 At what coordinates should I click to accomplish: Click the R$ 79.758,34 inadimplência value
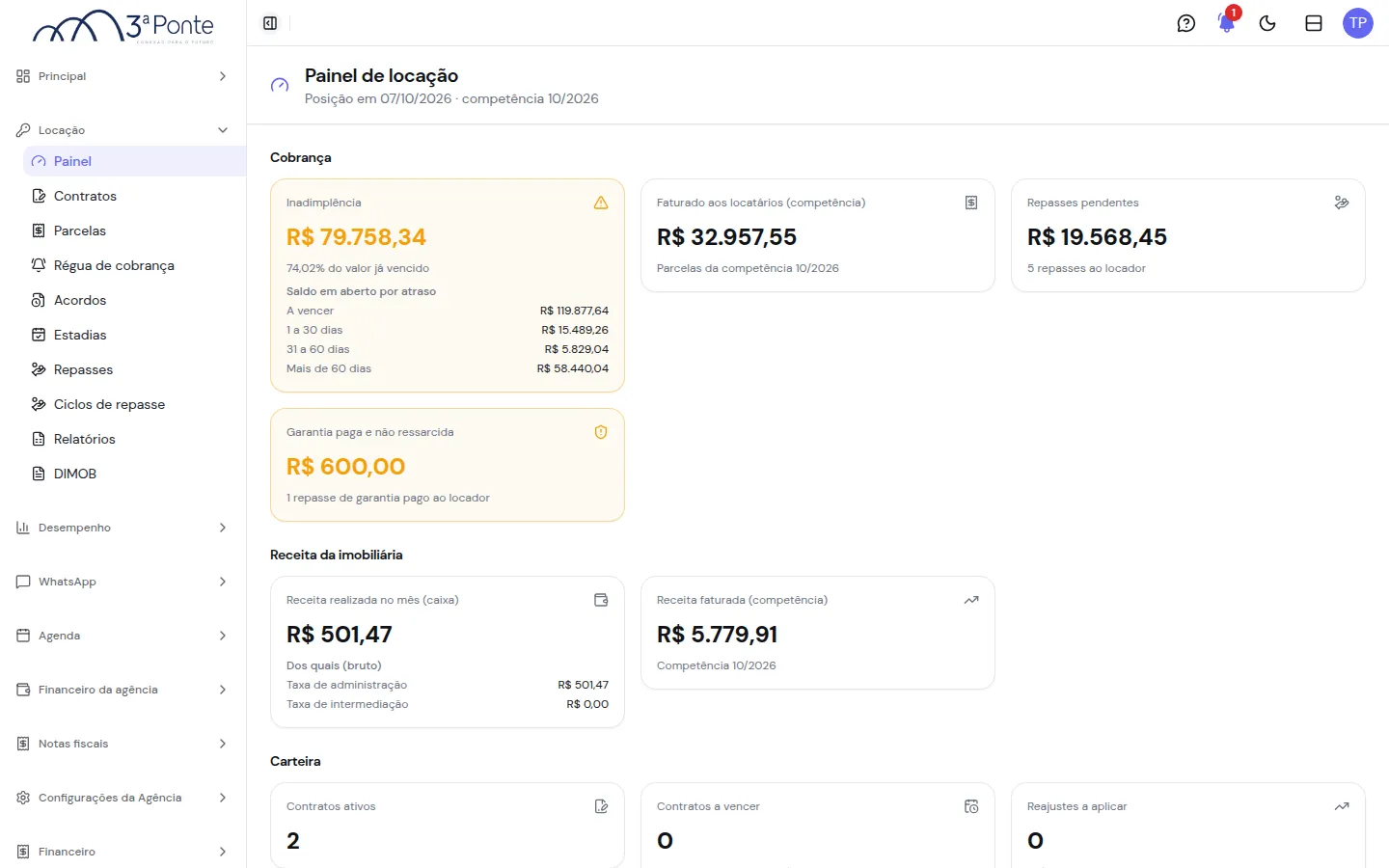tap(356, 237)
